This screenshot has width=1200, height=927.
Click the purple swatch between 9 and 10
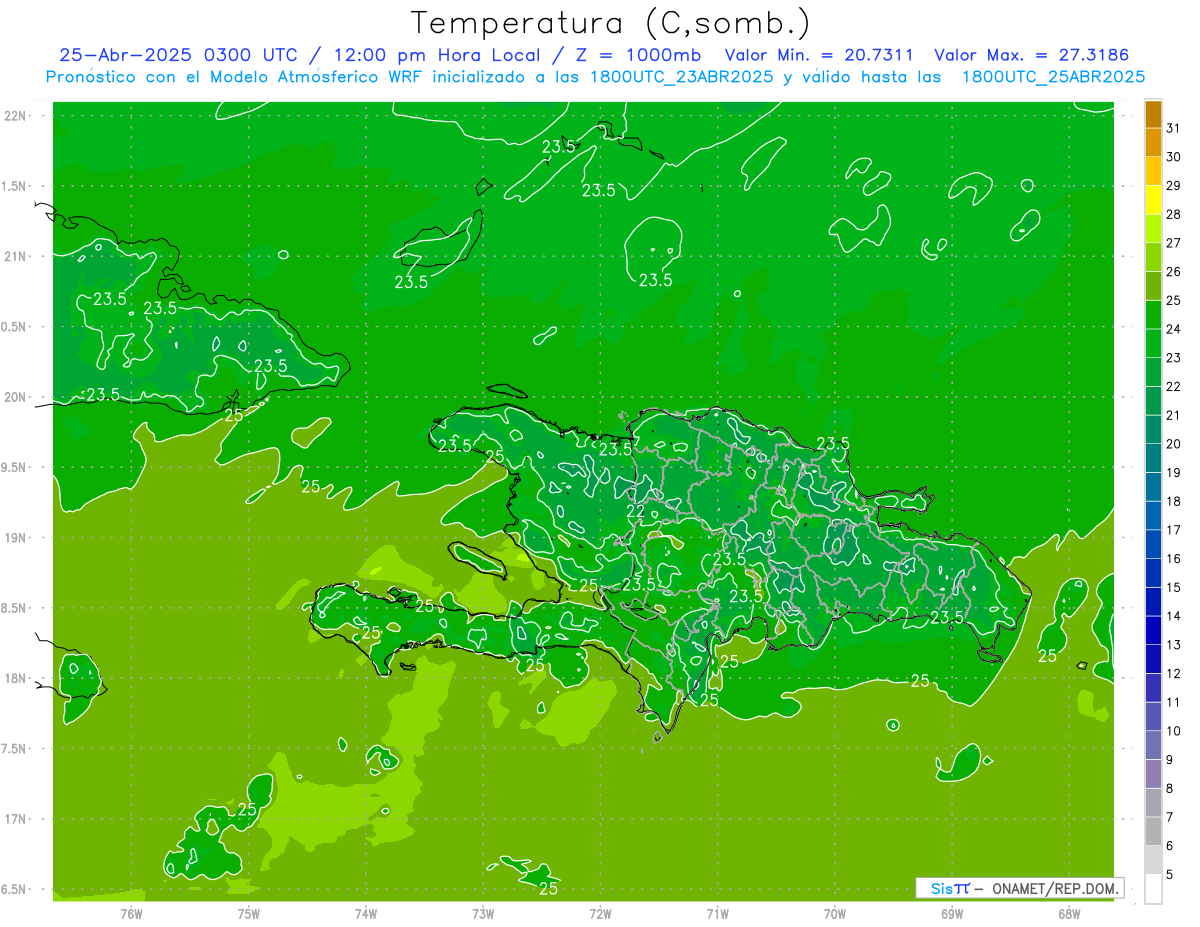click(x=1153, y=745)
